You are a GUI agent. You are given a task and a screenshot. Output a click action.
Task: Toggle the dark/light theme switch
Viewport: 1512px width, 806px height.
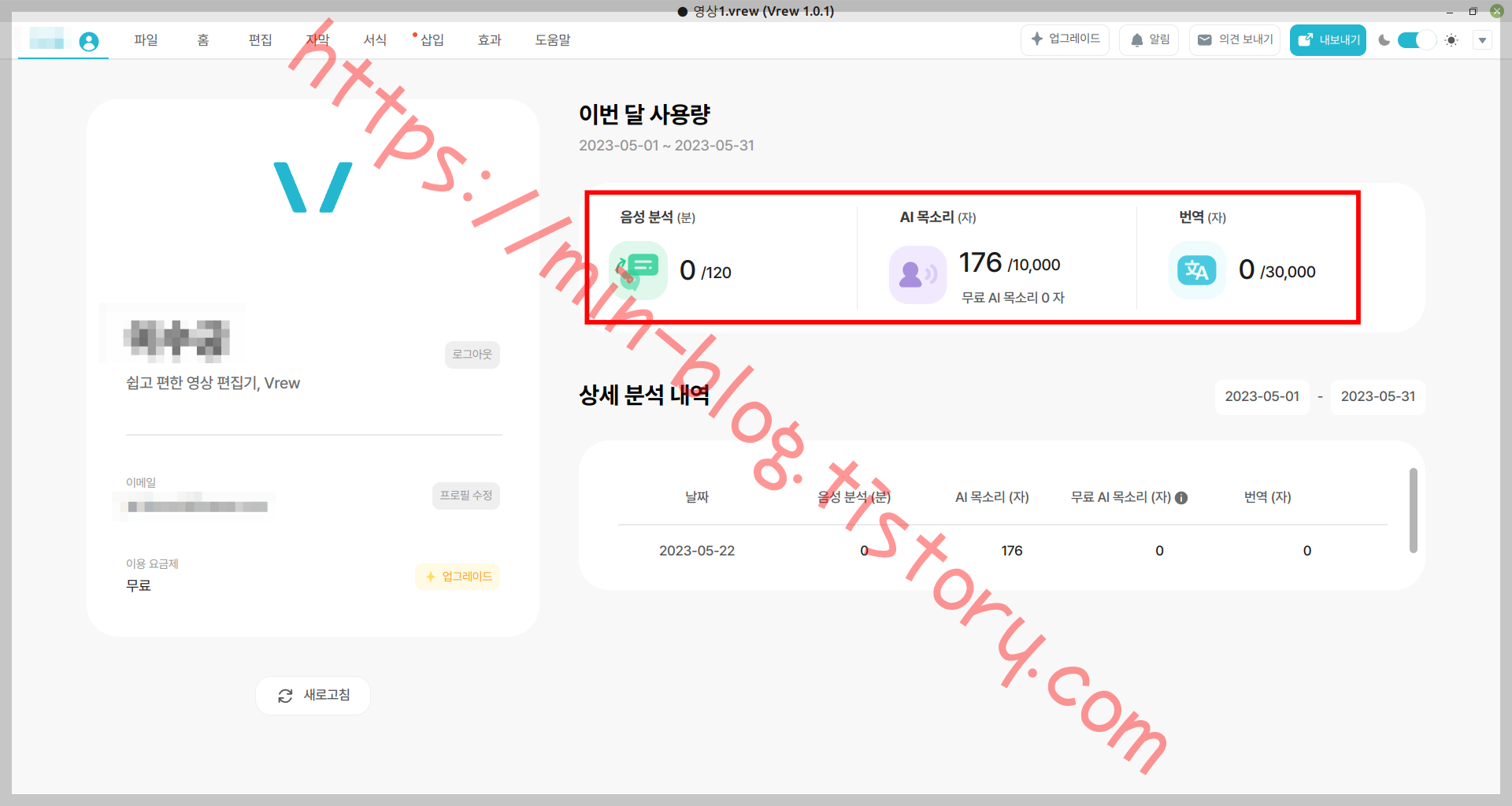pyautogui.click(x=1416, y=40)
